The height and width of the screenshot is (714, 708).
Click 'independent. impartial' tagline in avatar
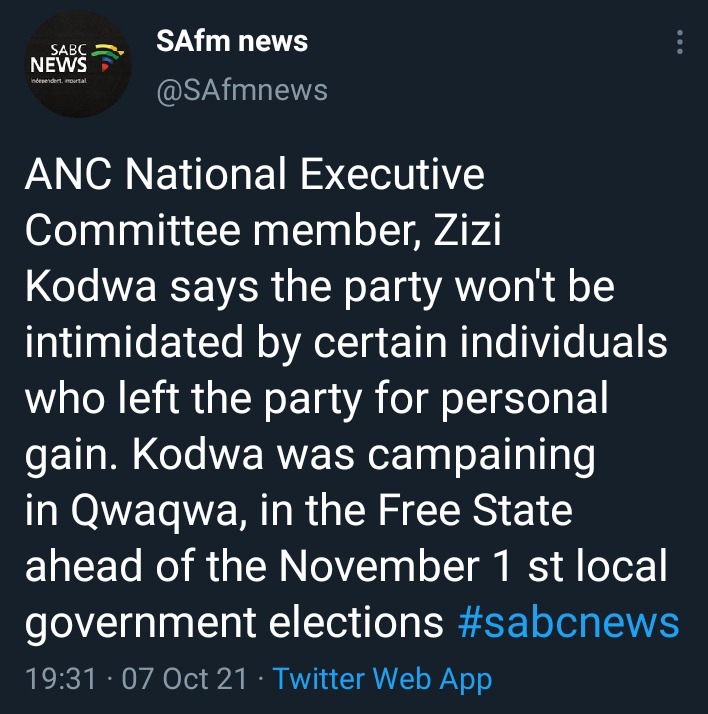58,81
